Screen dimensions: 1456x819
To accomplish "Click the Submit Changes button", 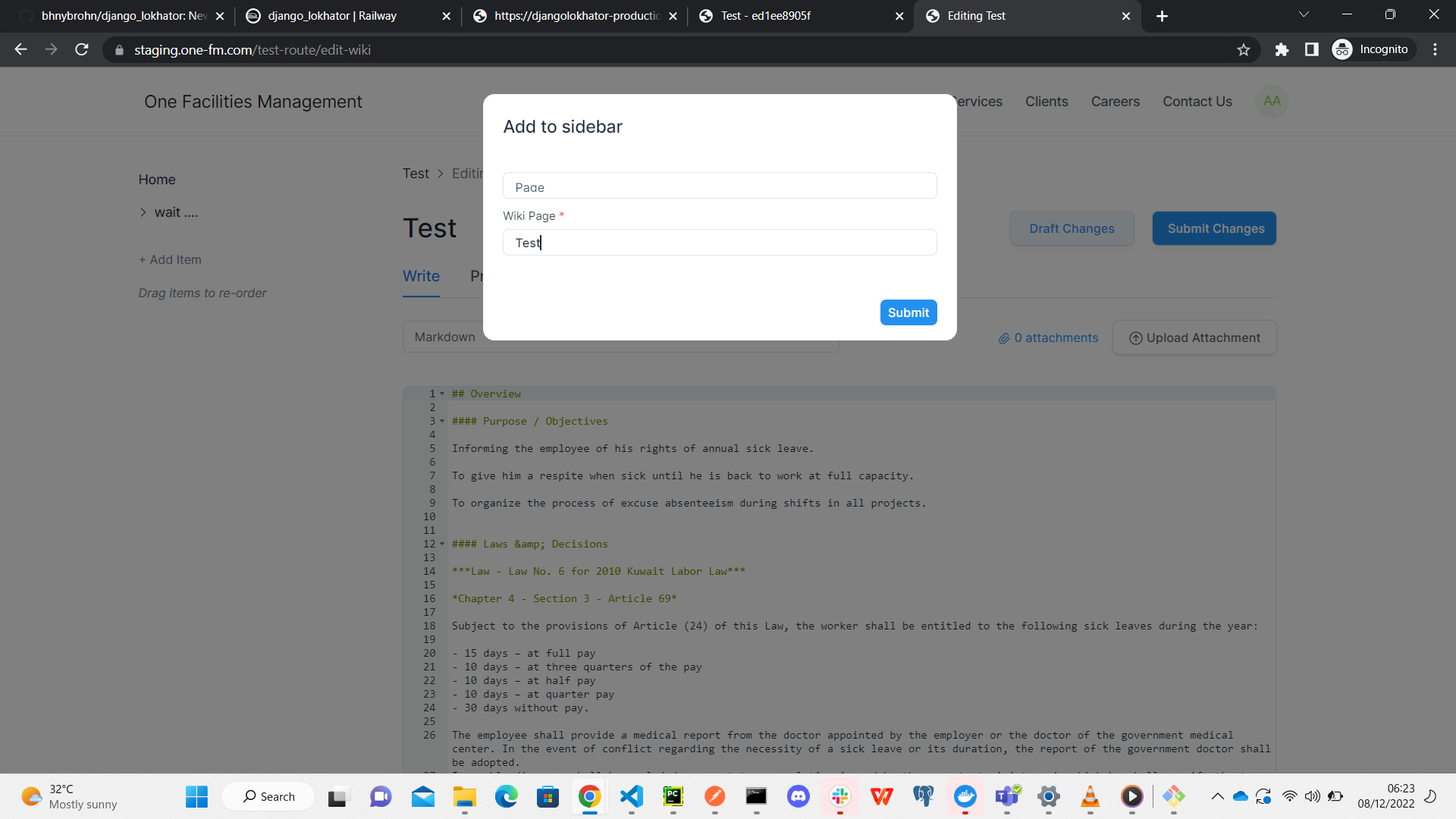I will (1213, 228).
